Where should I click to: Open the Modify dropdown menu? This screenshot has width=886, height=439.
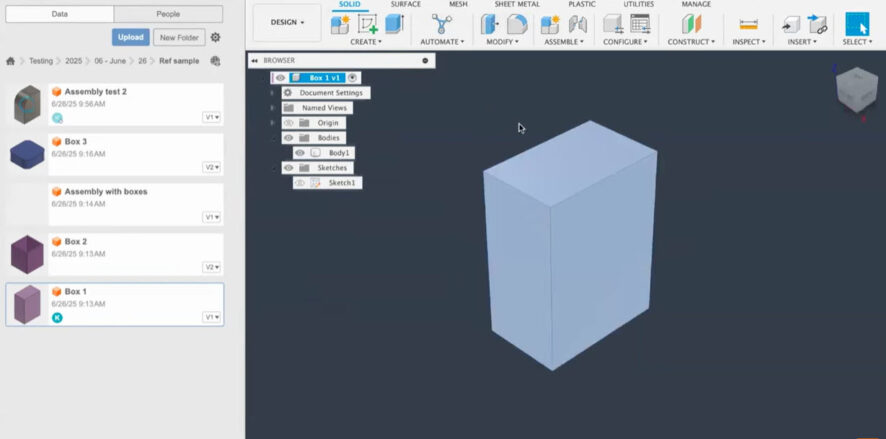click(502, 42)
